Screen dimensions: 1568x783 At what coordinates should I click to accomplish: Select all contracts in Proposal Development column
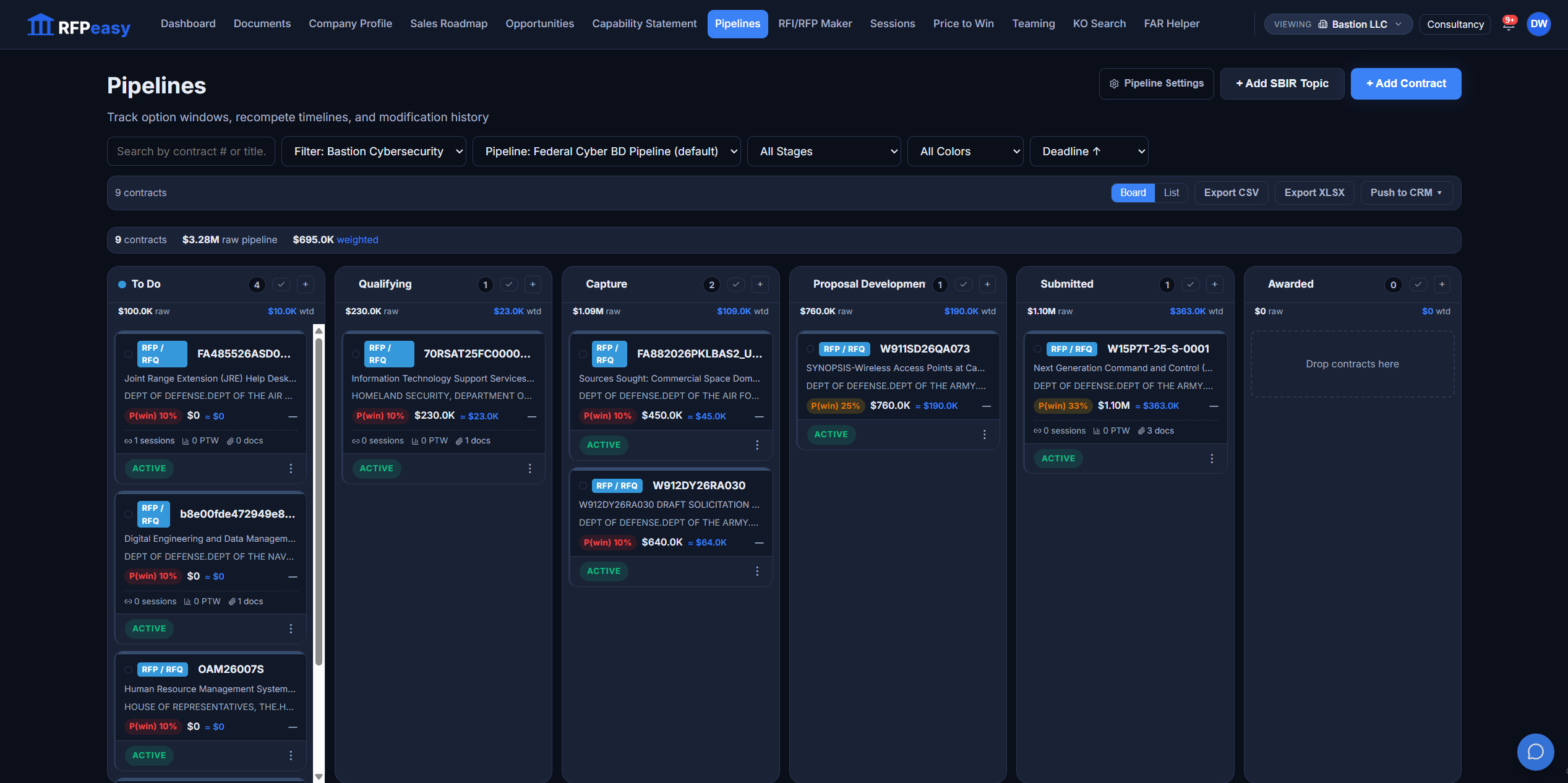pos(963,284)
